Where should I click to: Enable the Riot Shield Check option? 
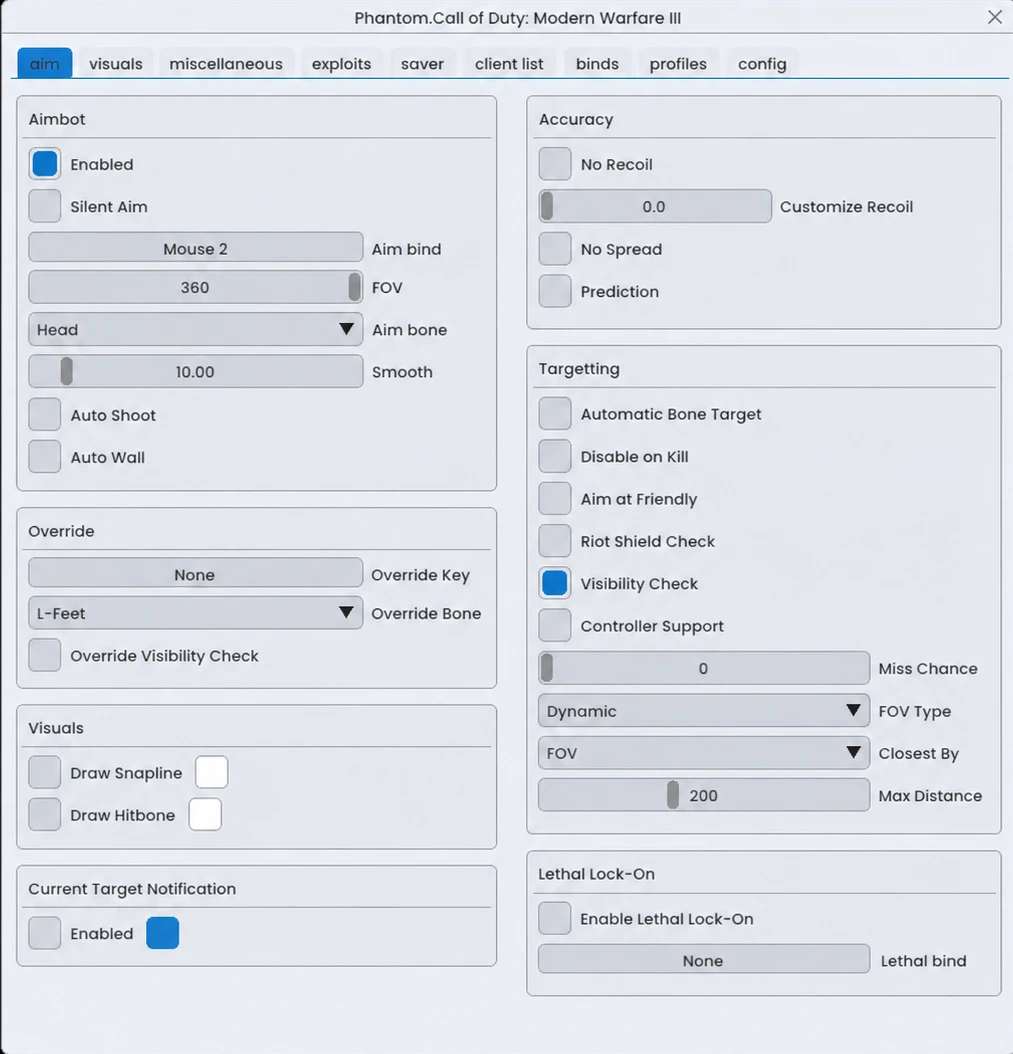555,541
